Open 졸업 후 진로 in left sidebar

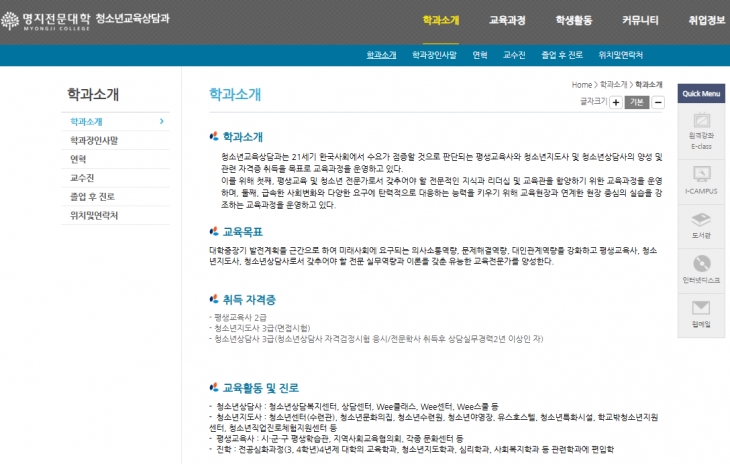click(92, 196)
